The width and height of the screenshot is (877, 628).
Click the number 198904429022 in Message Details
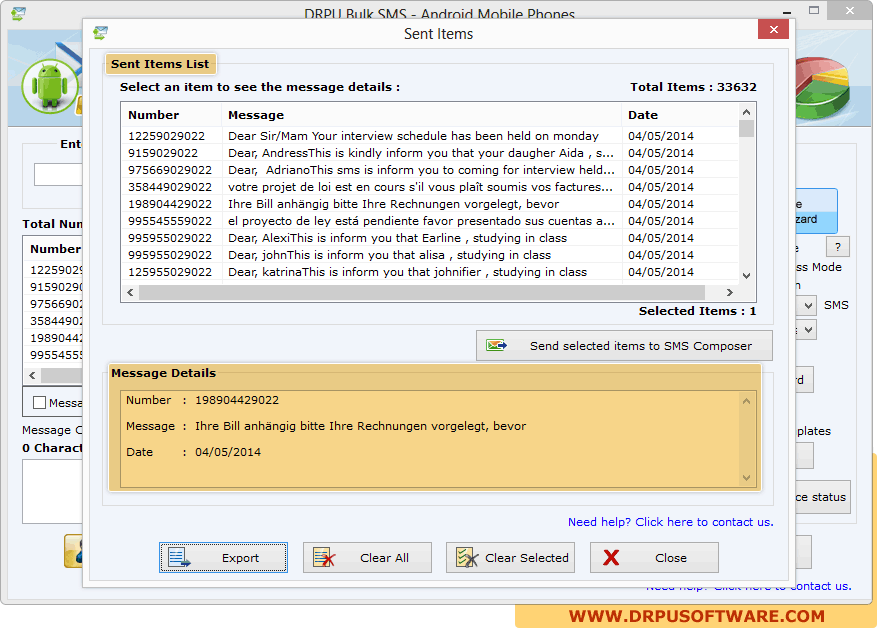tap(237, 400)
